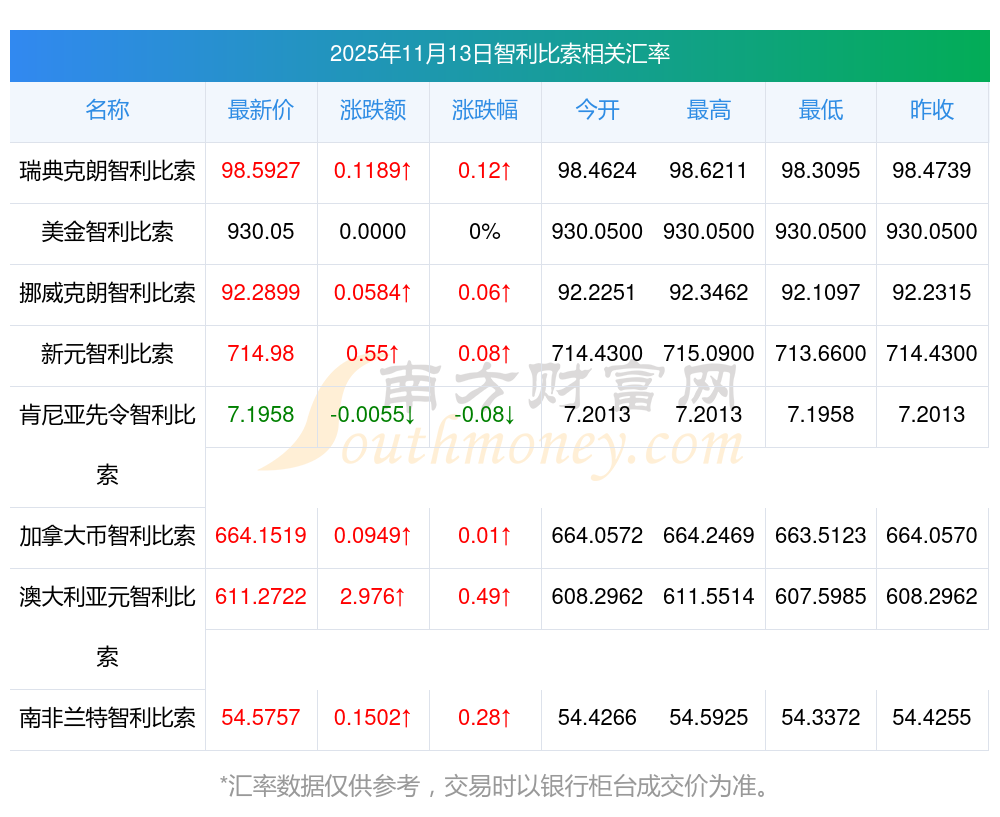Click the disclaimer text below the table
The image size is (1000, 817).
496,786
